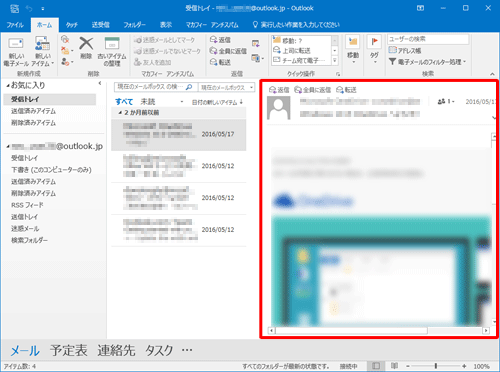Viewport: 500px width, 372px height.
Task: Open the マカフィー アンチスパム tab
Action: coord(212,25)
